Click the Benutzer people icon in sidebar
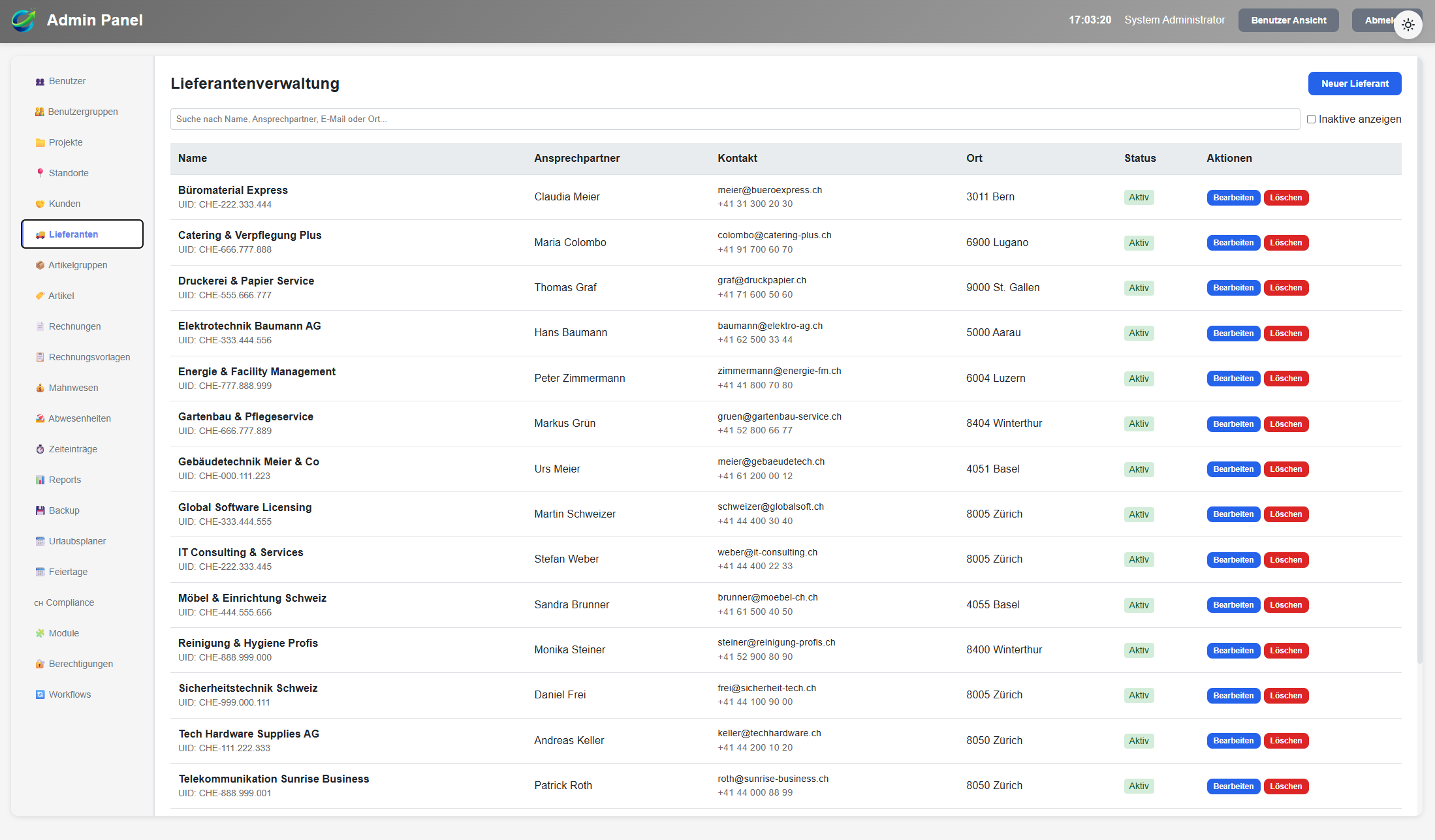 click(40, 82)
